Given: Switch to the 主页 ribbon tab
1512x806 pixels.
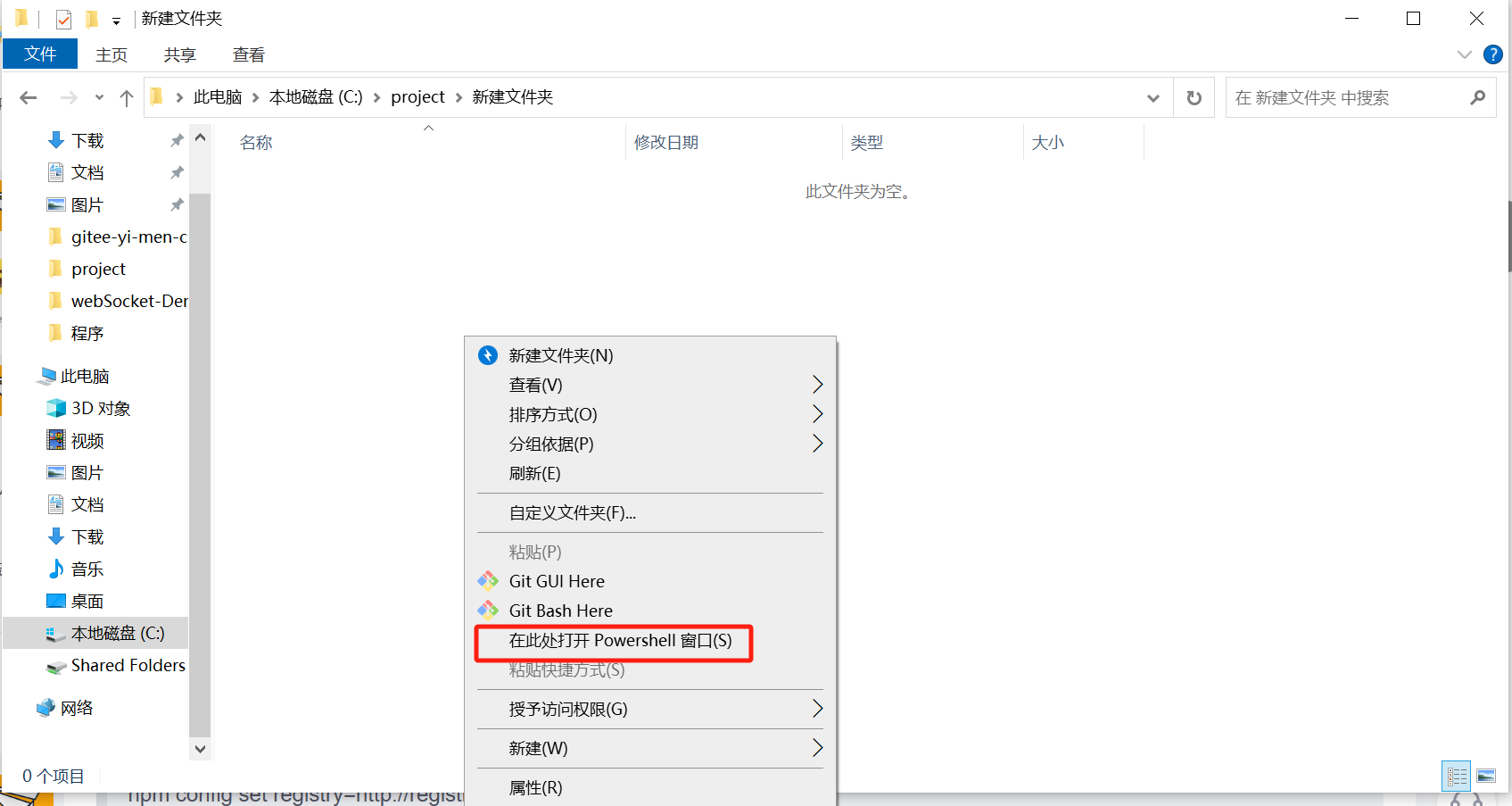Looking at the screenshot, I should click(x=112, y=54).
